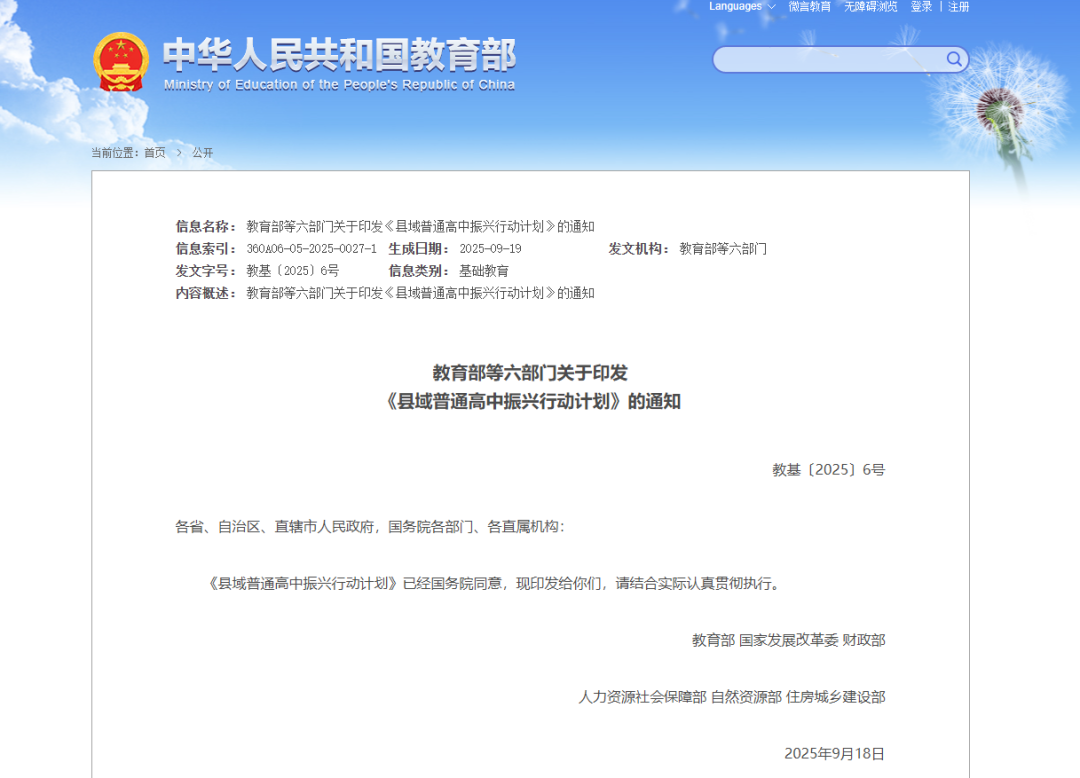The width and height of the screenshot is (1080, 778).
Task: Open the Languages dropdown
Action: point(742,6)
